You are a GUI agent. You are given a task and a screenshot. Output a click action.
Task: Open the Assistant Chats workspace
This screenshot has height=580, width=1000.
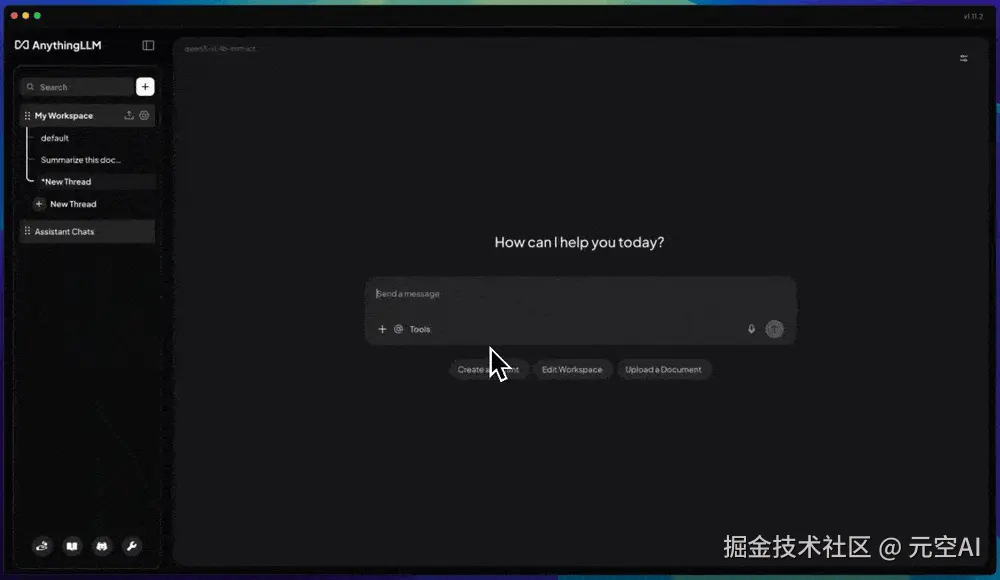click(87, 232)
